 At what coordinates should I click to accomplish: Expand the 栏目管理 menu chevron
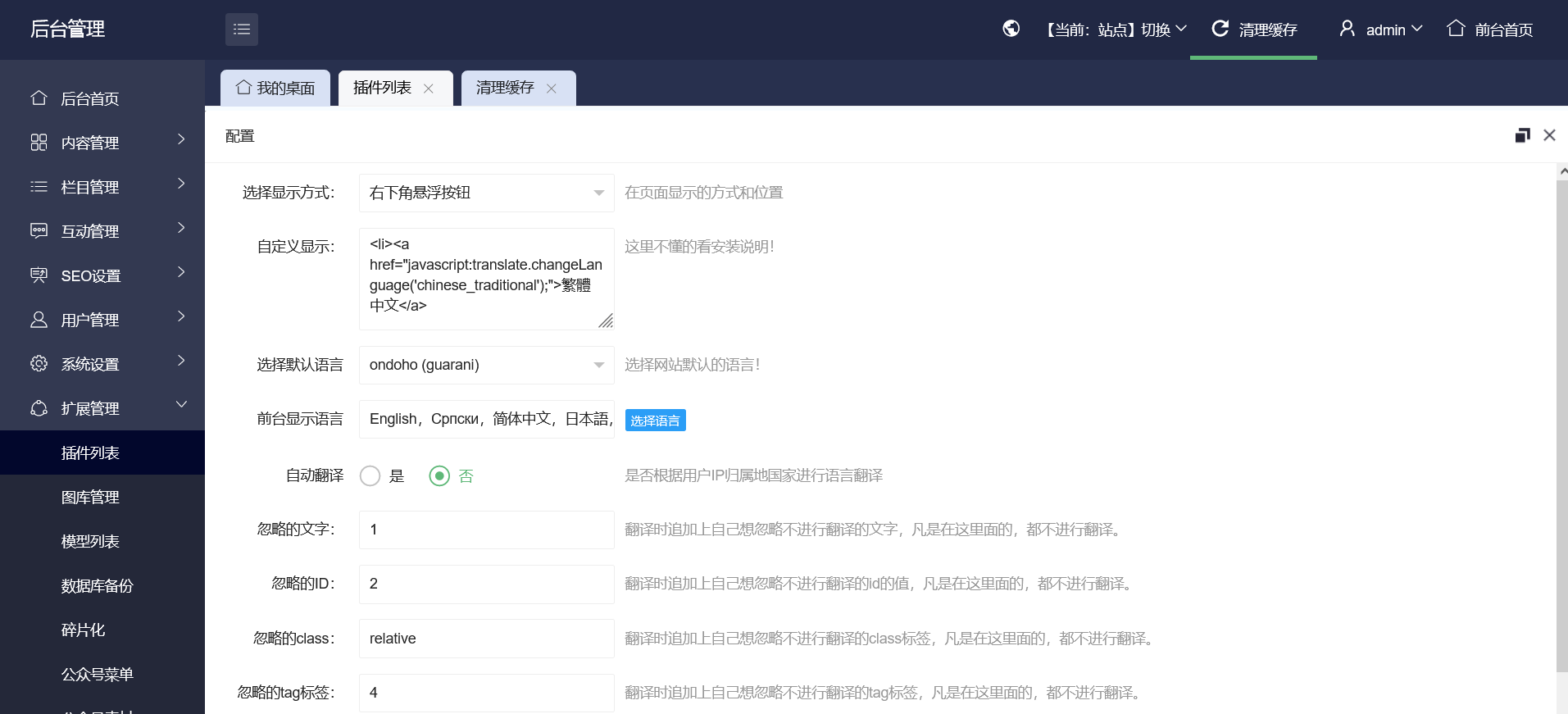tap(181, 184)
